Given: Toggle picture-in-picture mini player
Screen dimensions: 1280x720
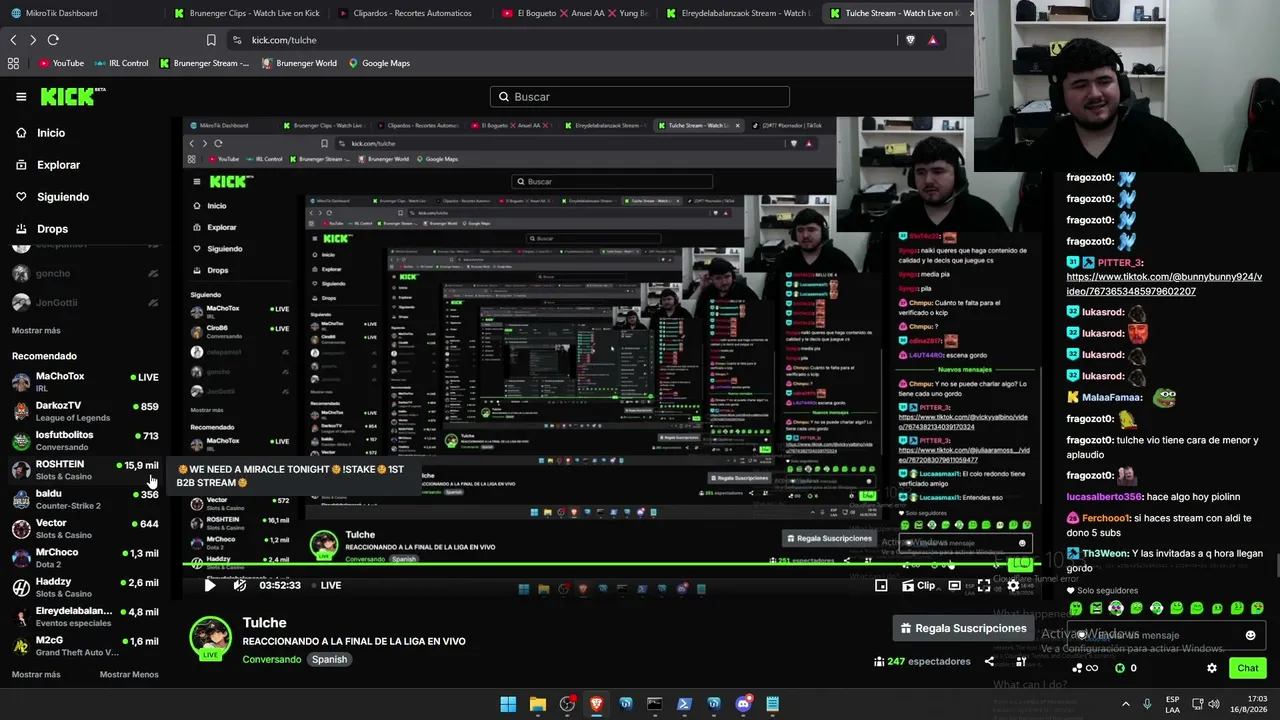Looking at the screenshot, I should [x=881, y=586].
